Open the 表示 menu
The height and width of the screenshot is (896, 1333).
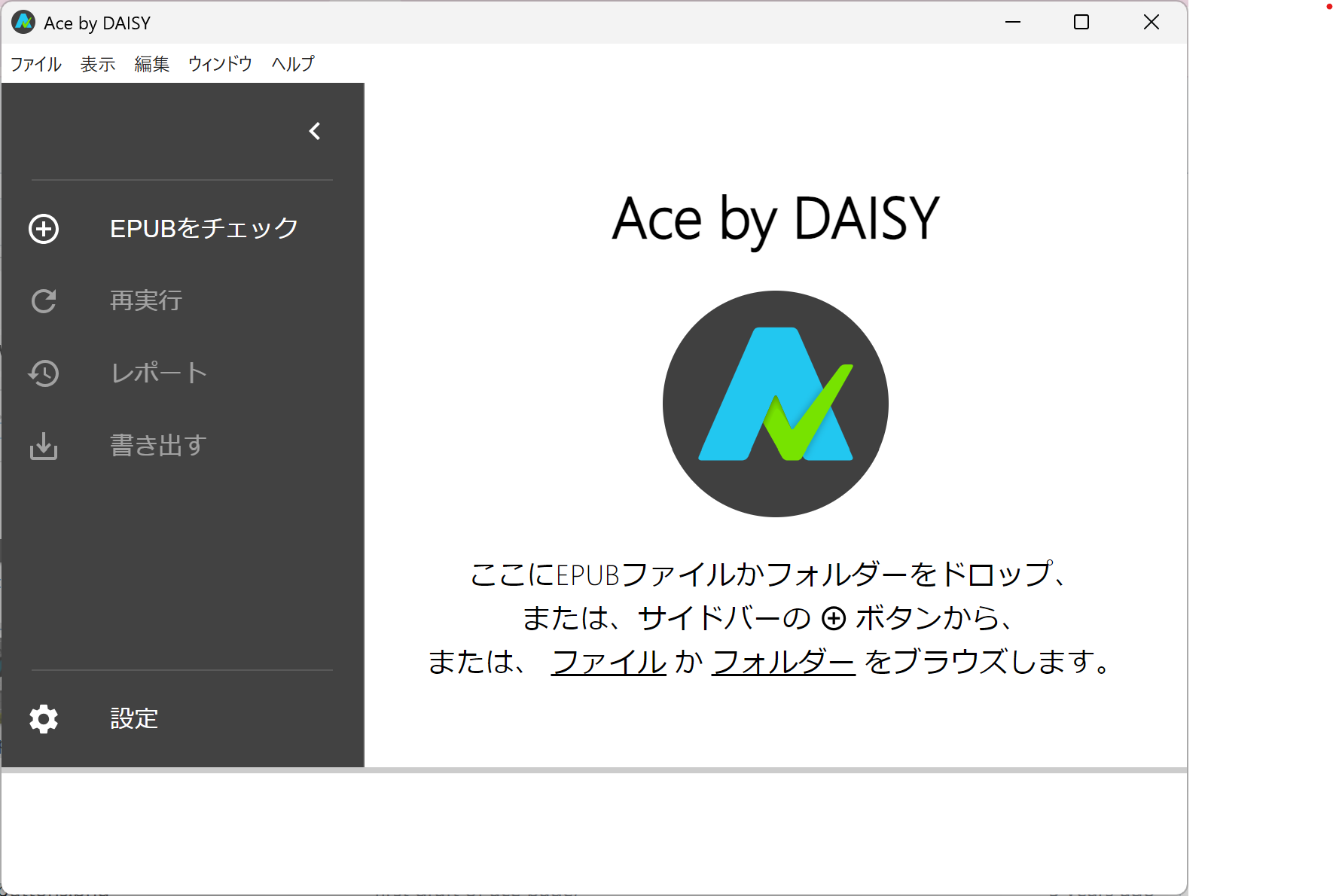pyautogui.click(x=98, y=64)
